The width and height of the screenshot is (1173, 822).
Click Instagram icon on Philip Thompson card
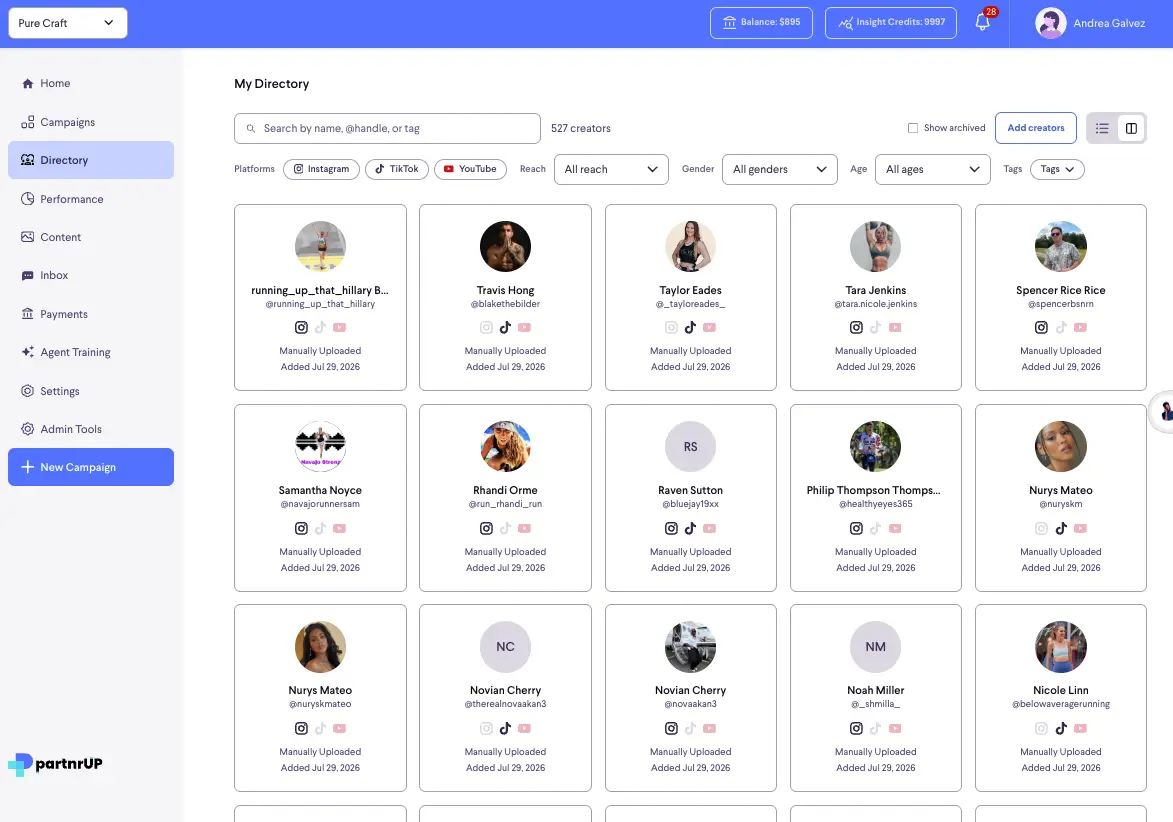857,529
